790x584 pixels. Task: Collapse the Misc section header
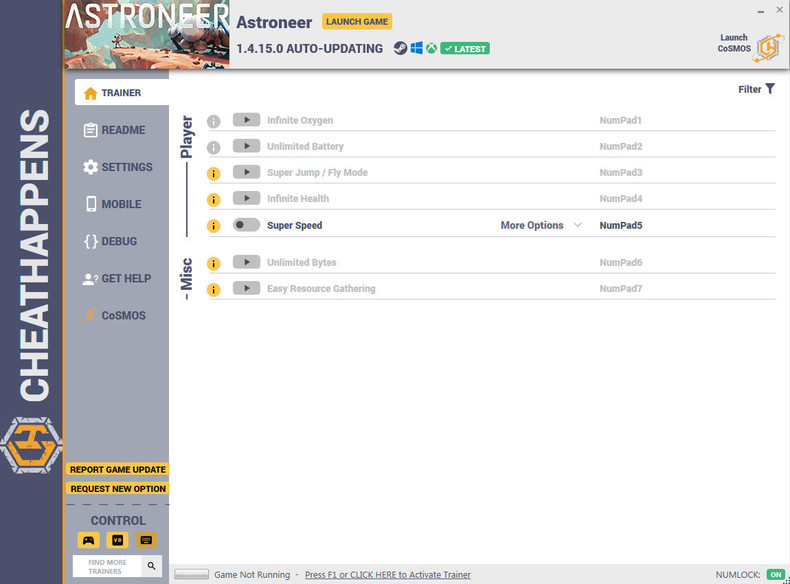[x=186, y=274]
